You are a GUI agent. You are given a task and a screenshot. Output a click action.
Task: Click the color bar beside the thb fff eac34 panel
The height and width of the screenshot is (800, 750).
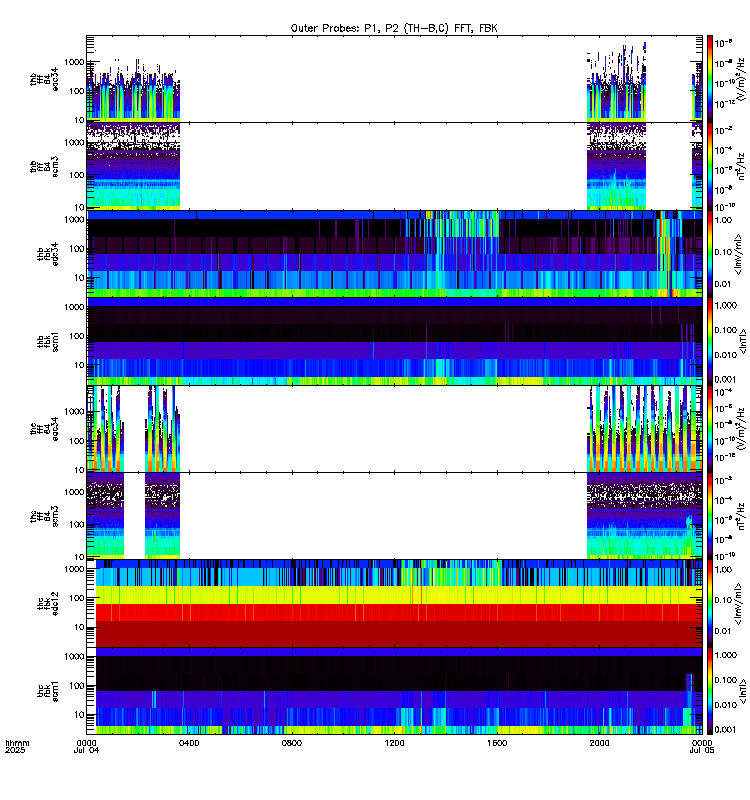pos(710,79)
